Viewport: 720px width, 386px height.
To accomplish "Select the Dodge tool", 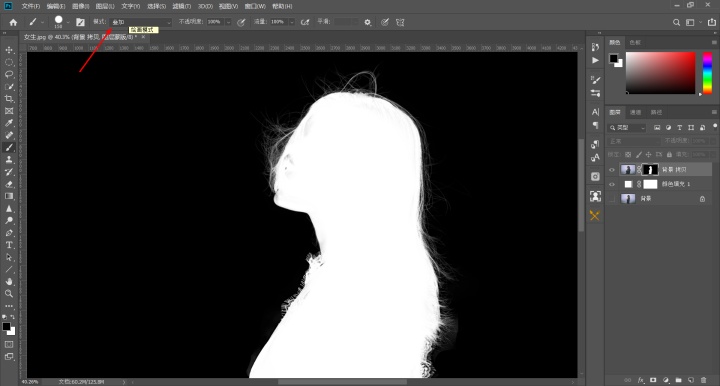I will point(9,220).
